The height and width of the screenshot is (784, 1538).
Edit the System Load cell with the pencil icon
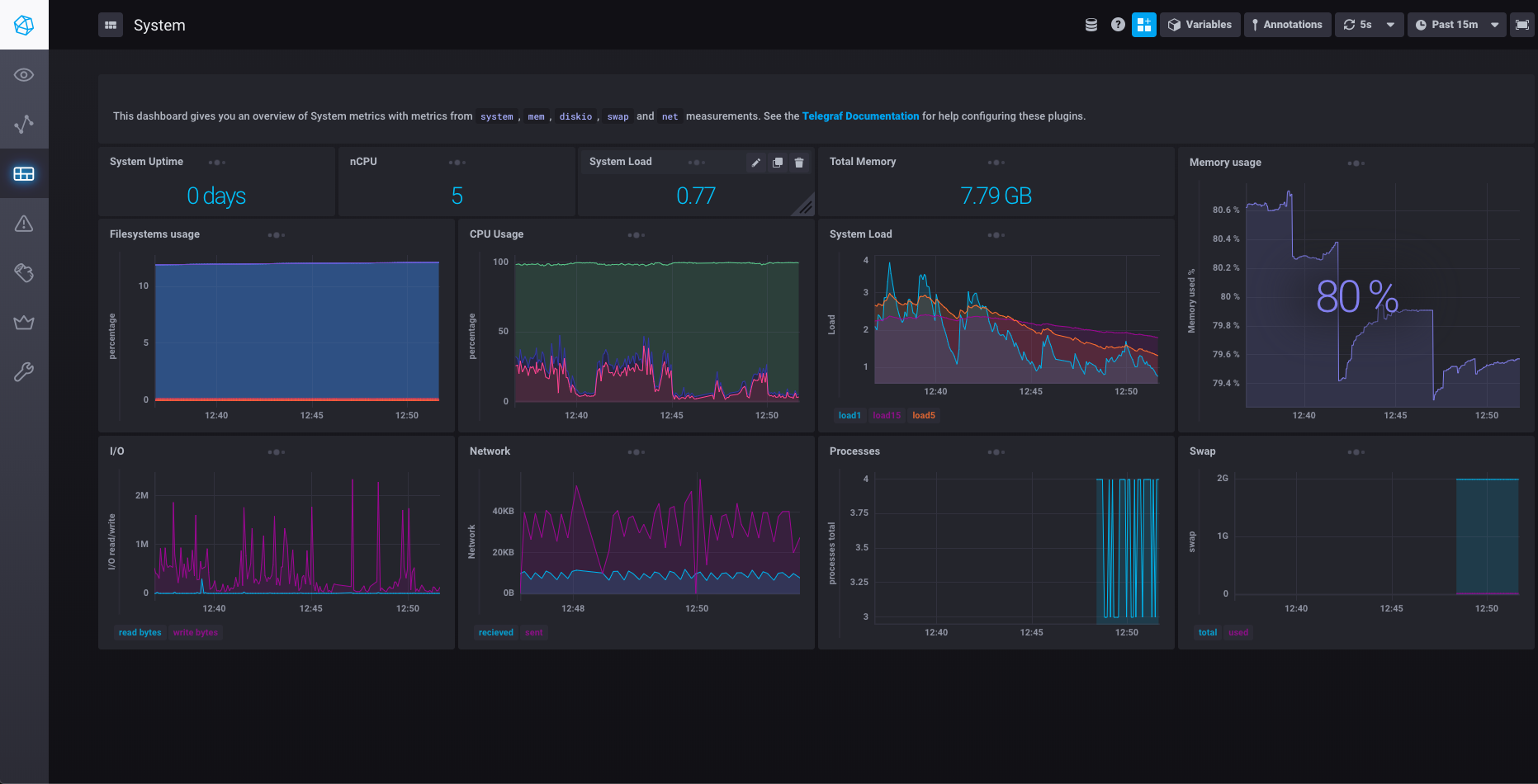pyautogui.click(x=755, y=163)
